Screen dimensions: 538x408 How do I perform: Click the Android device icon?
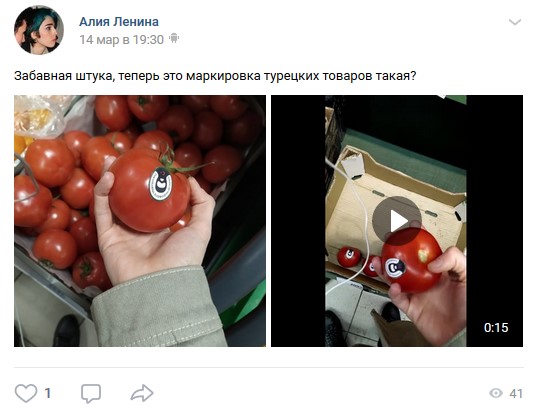174,38
